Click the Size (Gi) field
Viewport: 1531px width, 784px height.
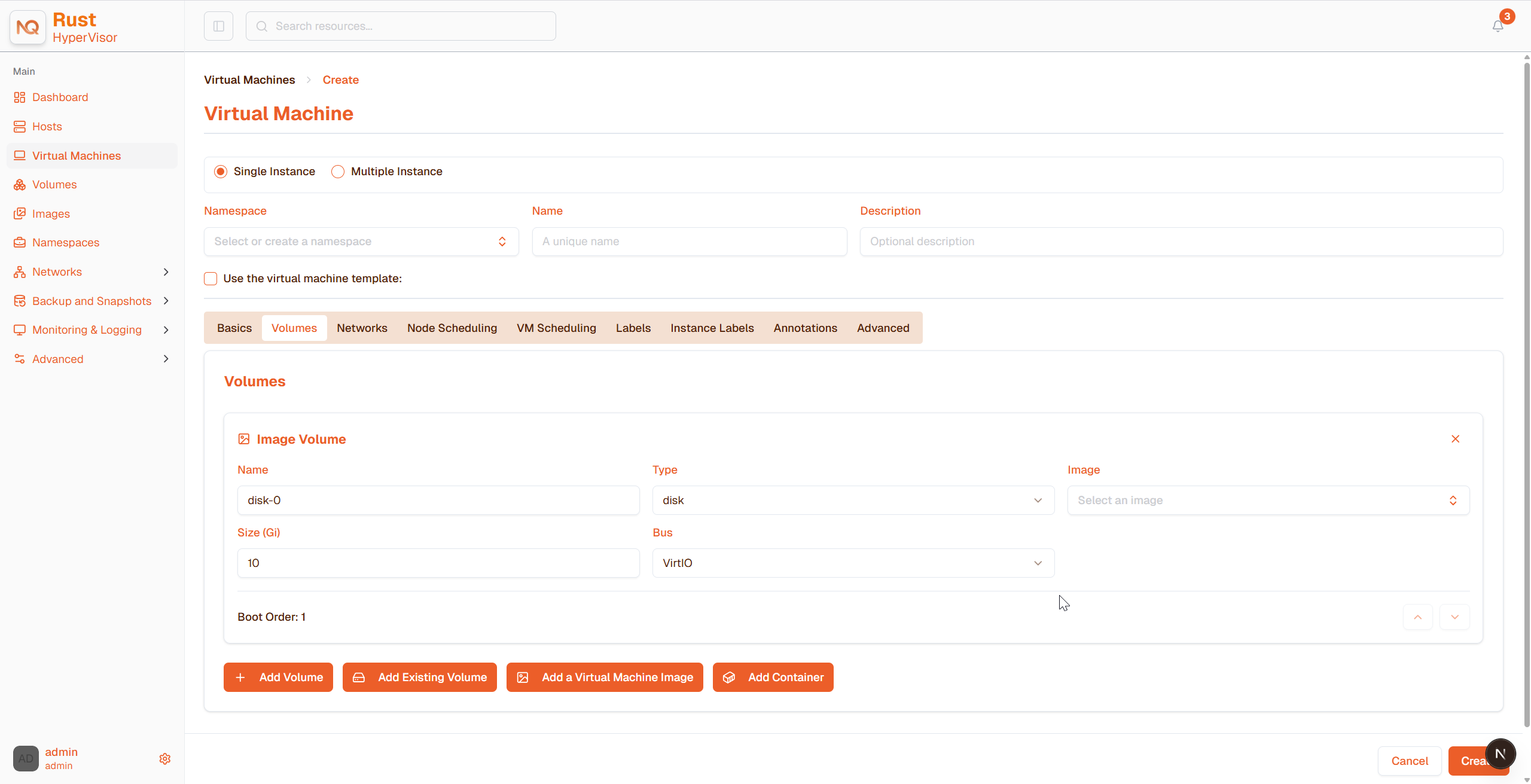click(x=438, y=563)
